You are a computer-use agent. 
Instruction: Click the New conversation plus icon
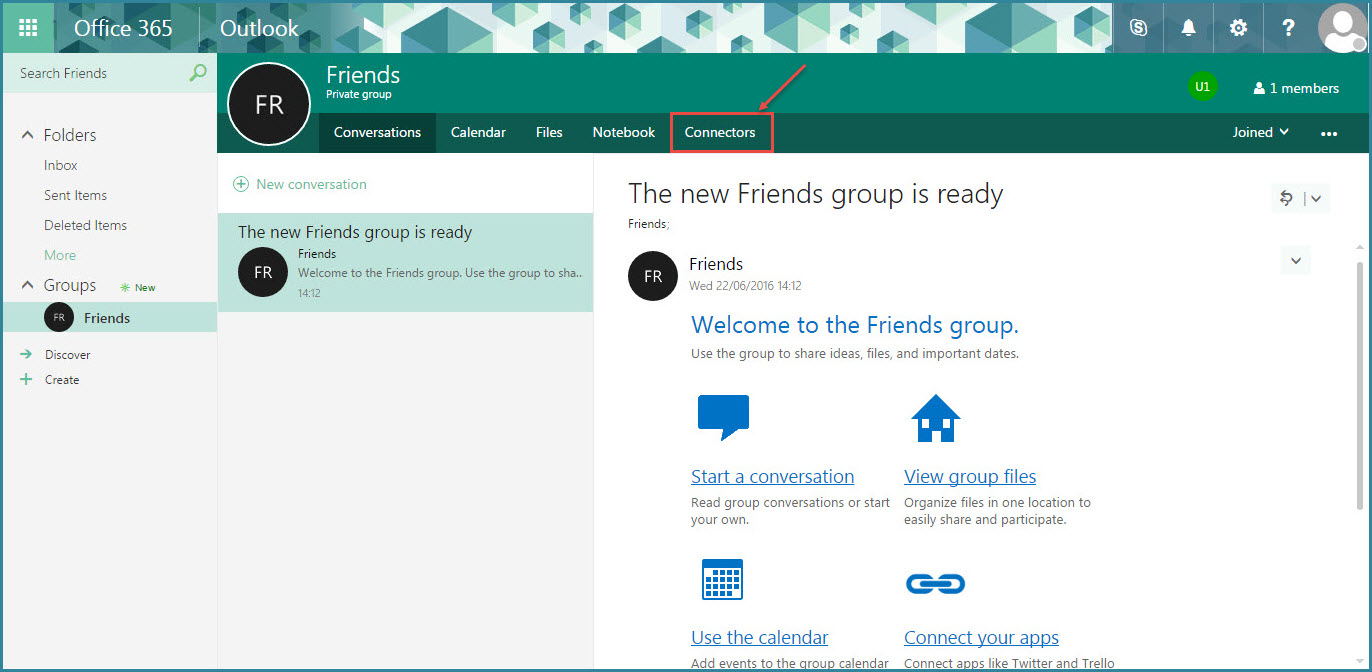point(241,184)
